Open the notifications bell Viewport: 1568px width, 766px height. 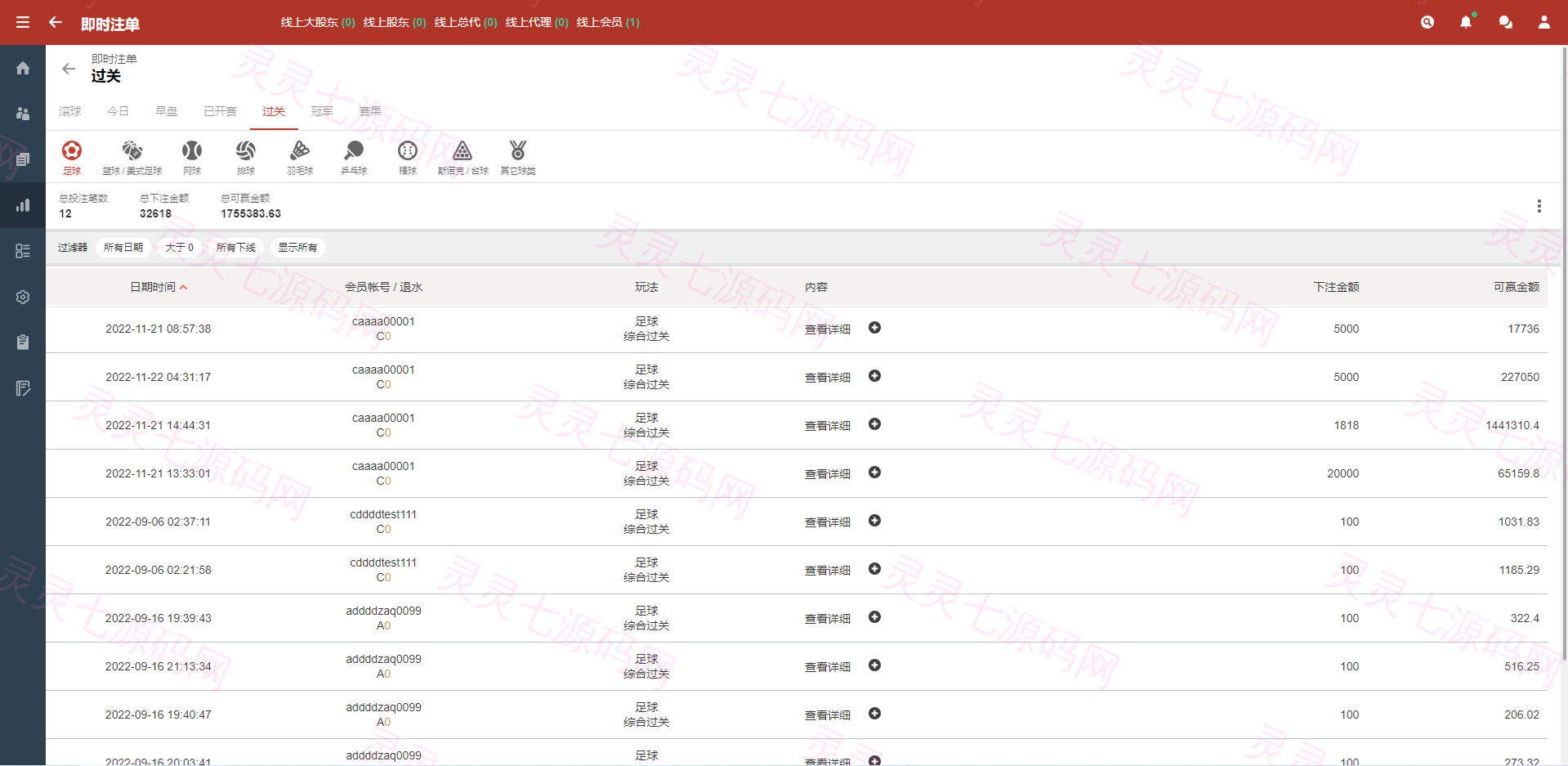tap(1466, 22)
